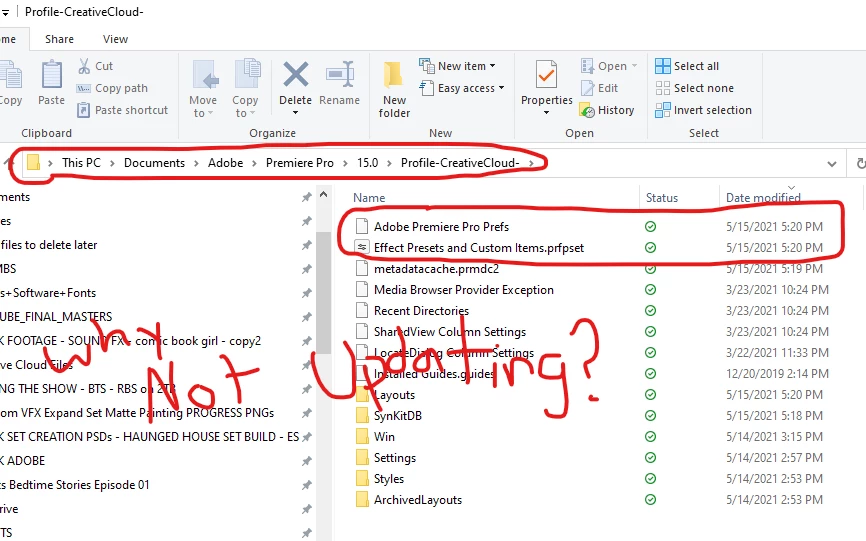Click the refresh icon by address bar
Image resolution: width=866 pixels, height=541 pixels.
point(860,163)
